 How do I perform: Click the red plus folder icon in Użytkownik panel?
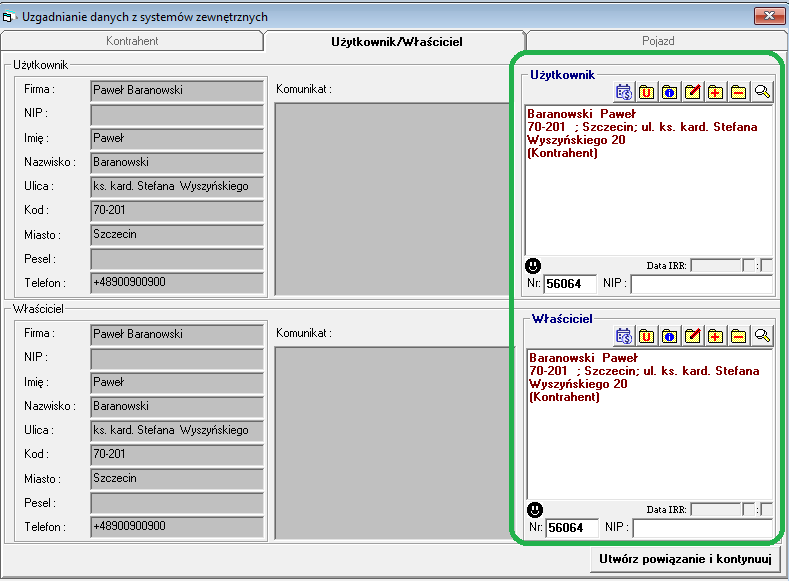tap(715, 92)
